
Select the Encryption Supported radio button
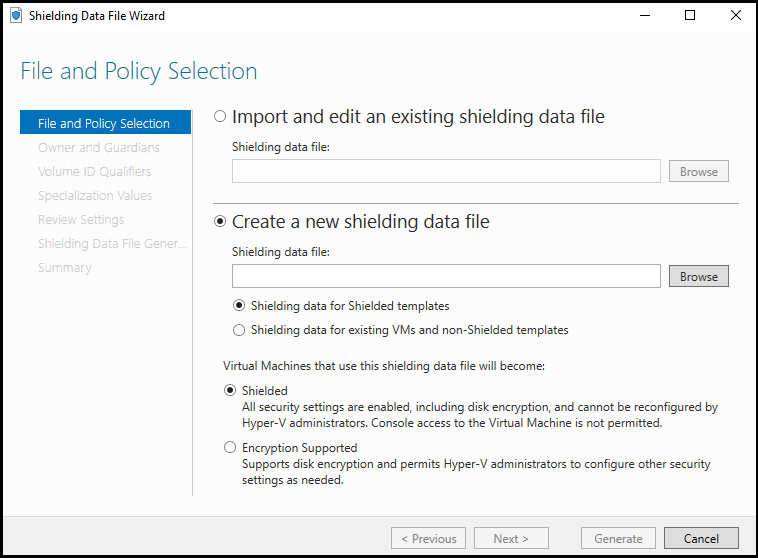[x=231, y=448]
